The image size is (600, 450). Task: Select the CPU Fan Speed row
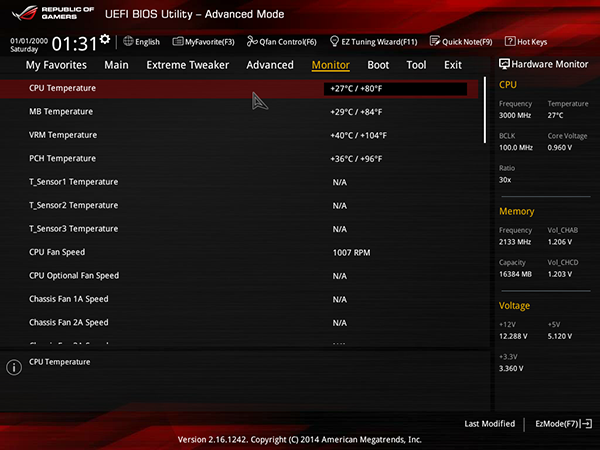[239, 252]
